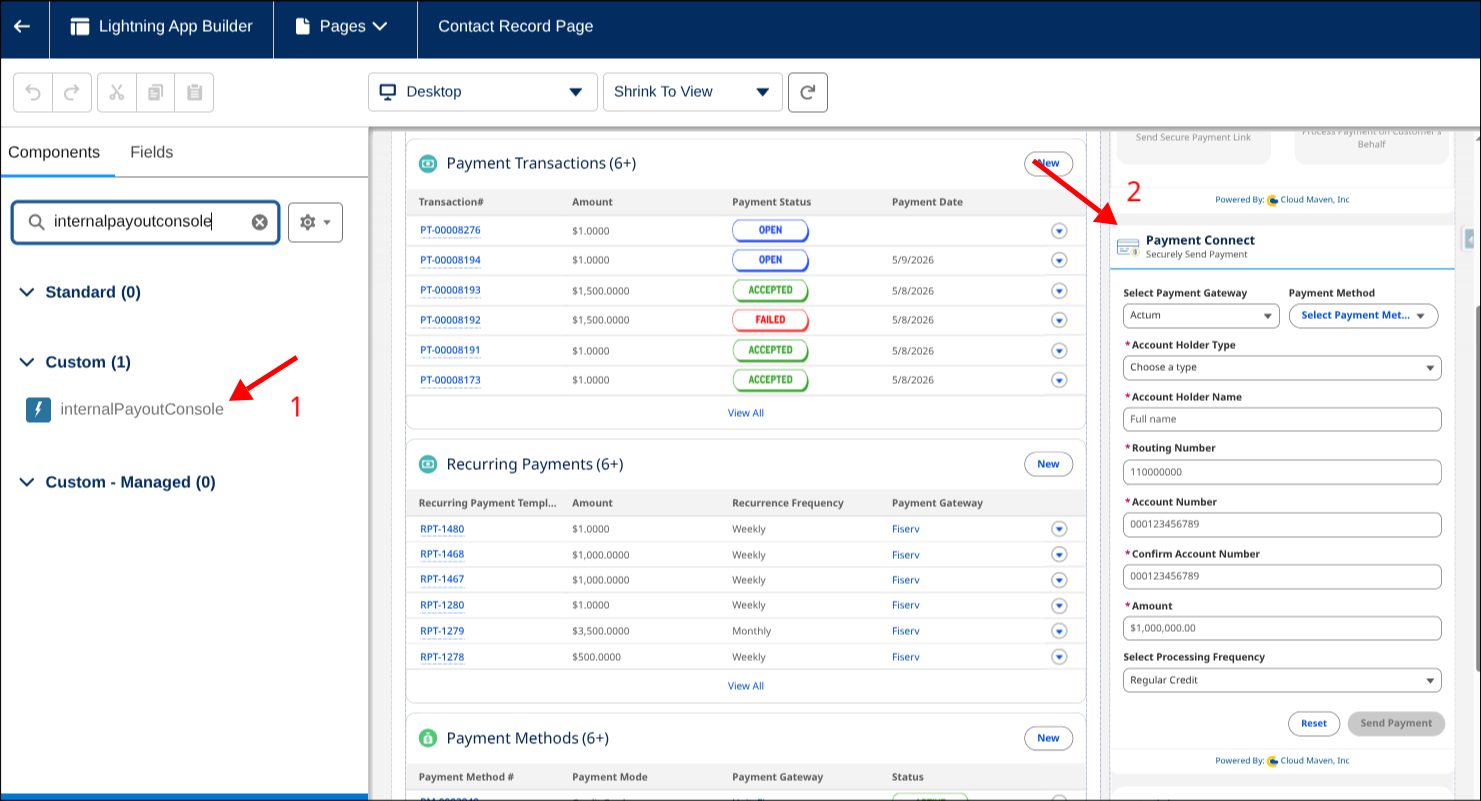Click the Account Holder Name field
Screen dimensions: 1481x801
(x=1282, y=419)
